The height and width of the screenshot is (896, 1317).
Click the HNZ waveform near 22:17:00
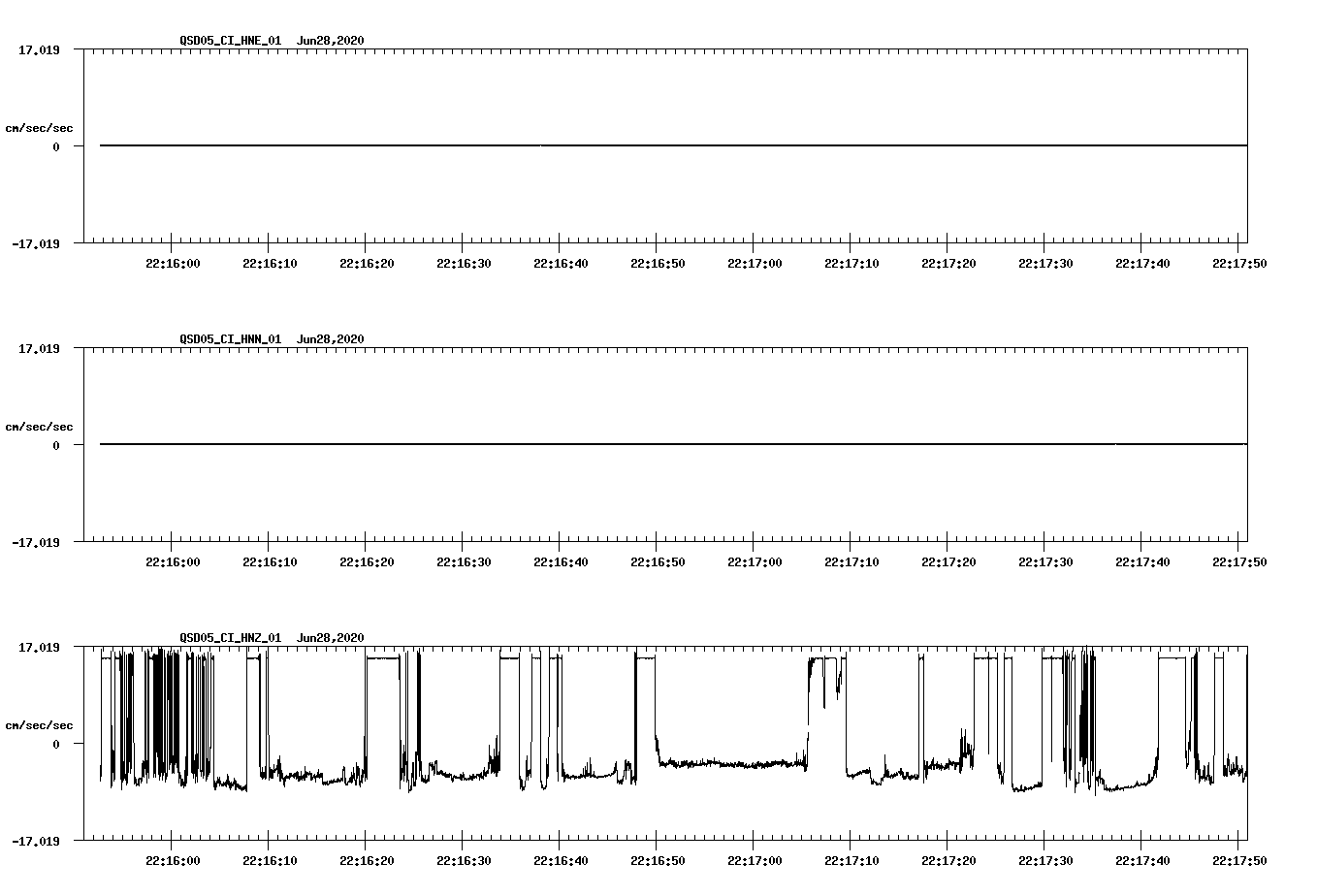[x=754, y=764]
